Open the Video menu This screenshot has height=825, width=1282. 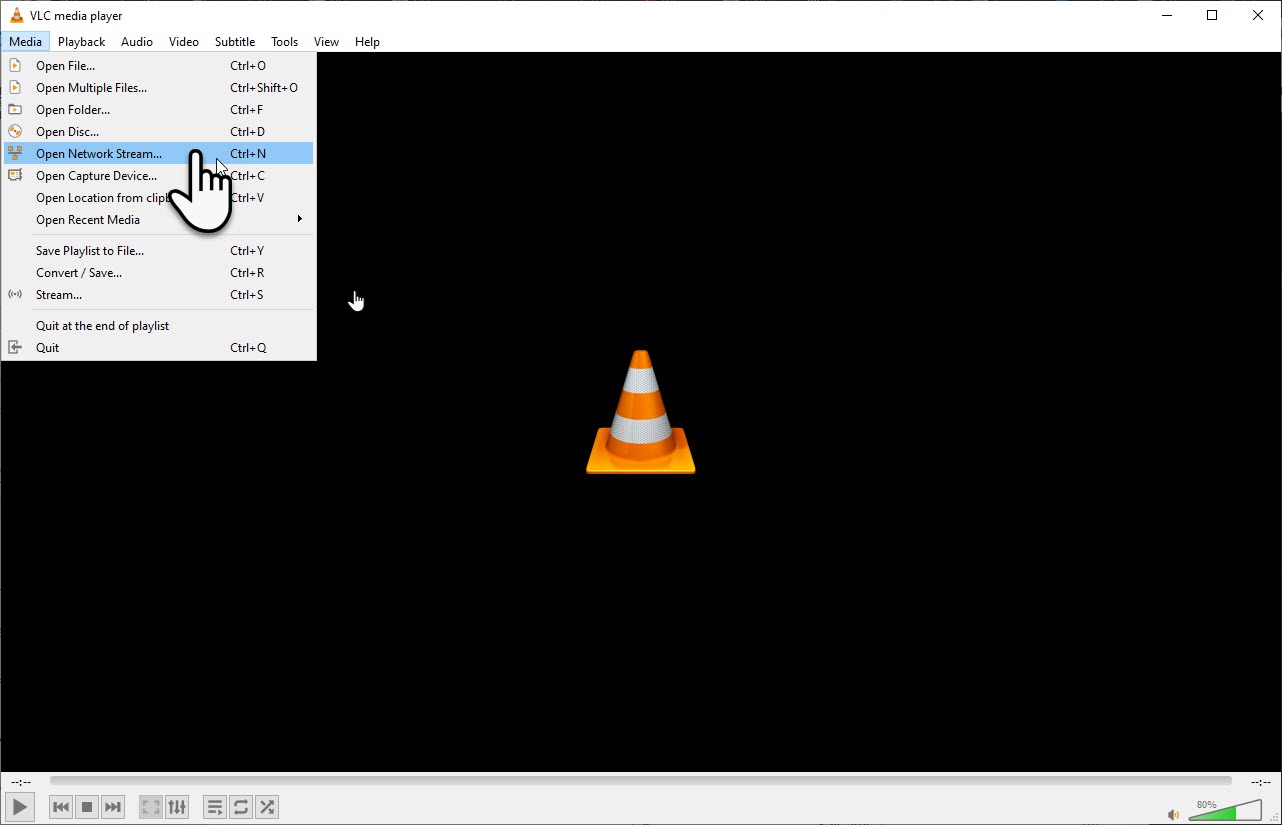click(184, 42)
